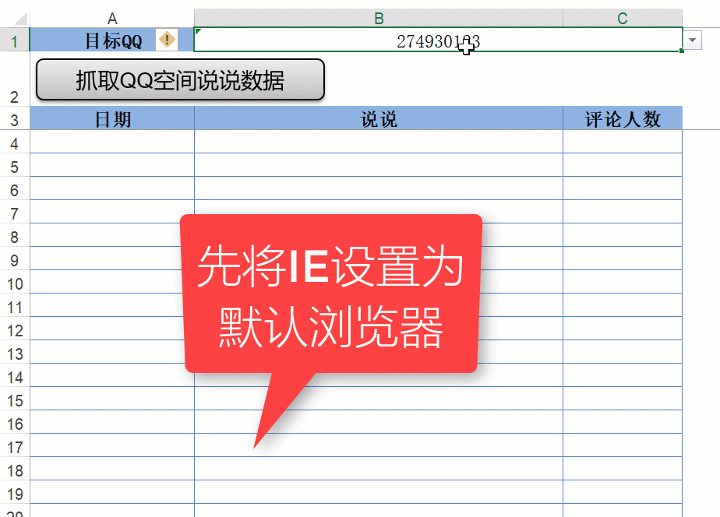The image size is (720, 517).
Task: Select column A header
Action: (112, 18)
